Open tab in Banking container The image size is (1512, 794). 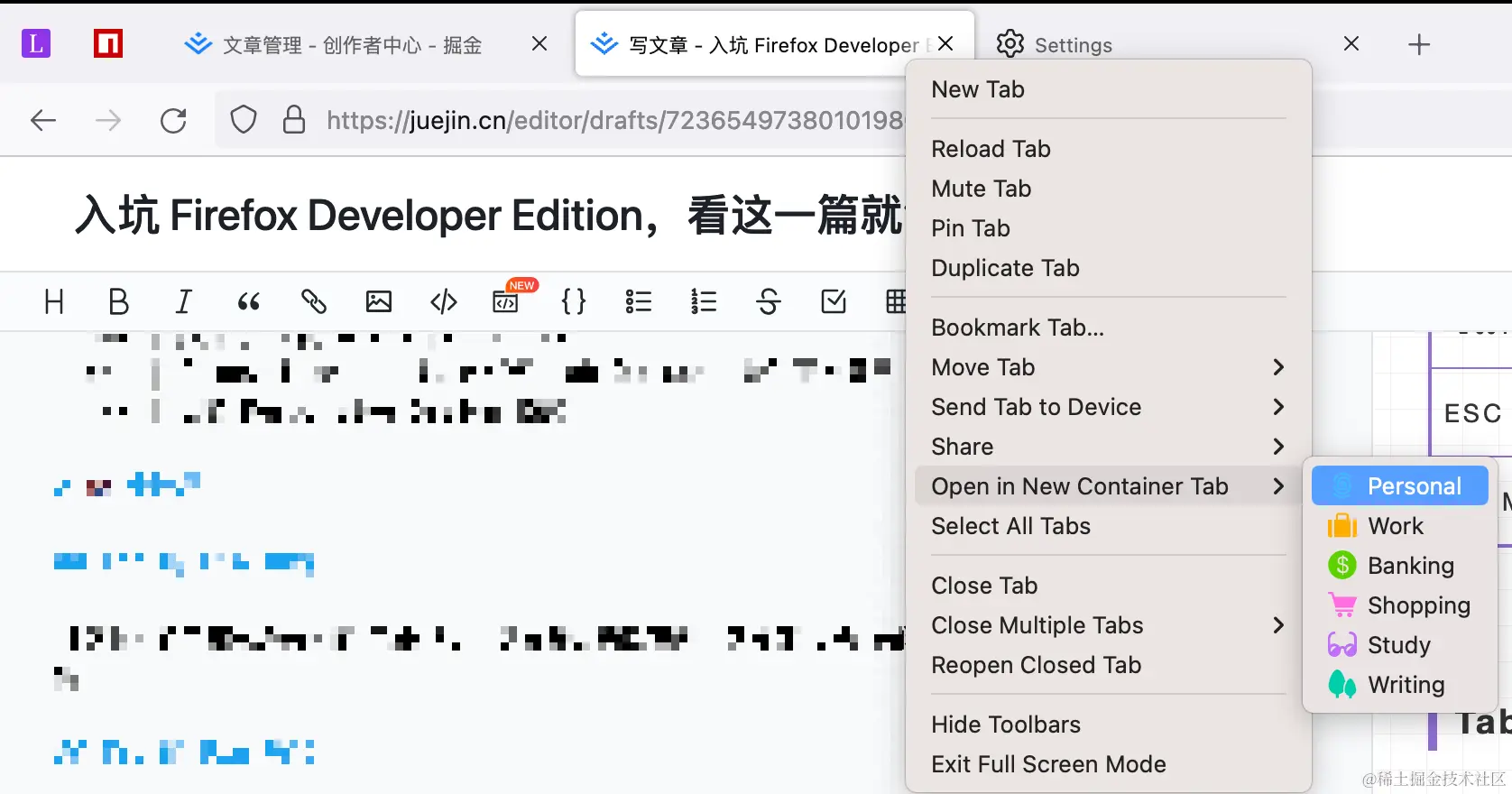point(1400,566)
